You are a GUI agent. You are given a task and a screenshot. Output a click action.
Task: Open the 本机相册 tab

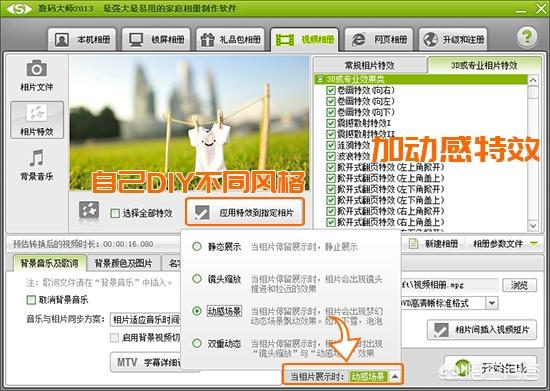coord(82,40)
